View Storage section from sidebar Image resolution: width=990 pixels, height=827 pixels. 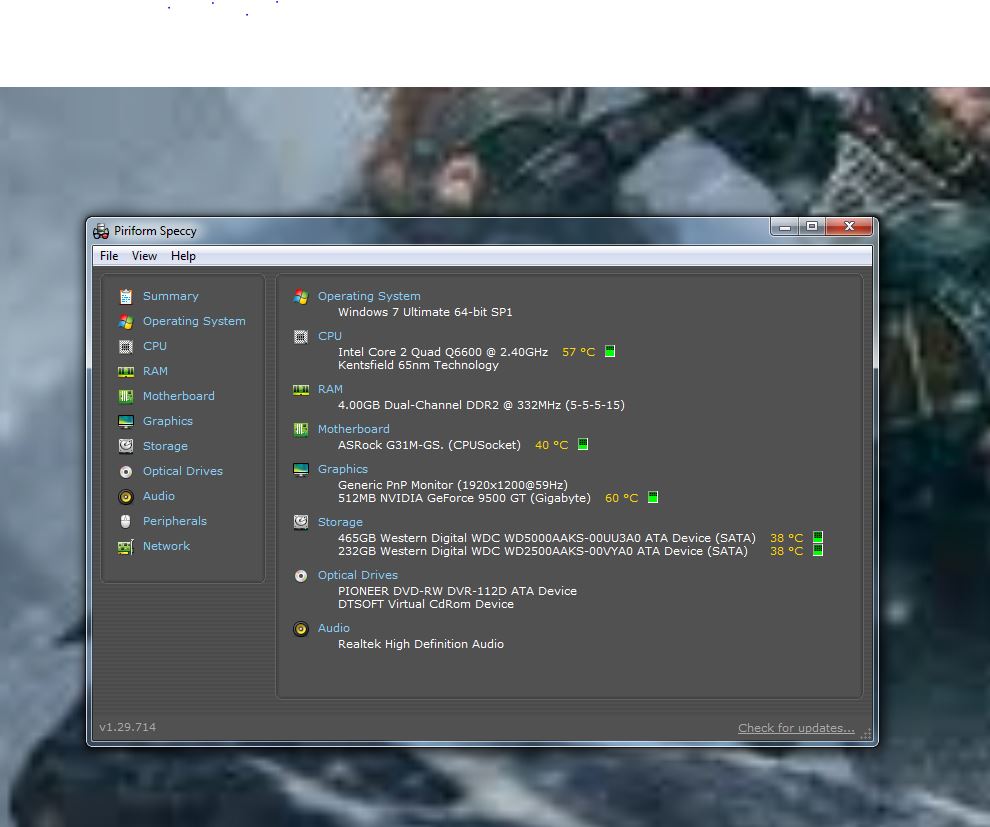(x=165, y=446)
